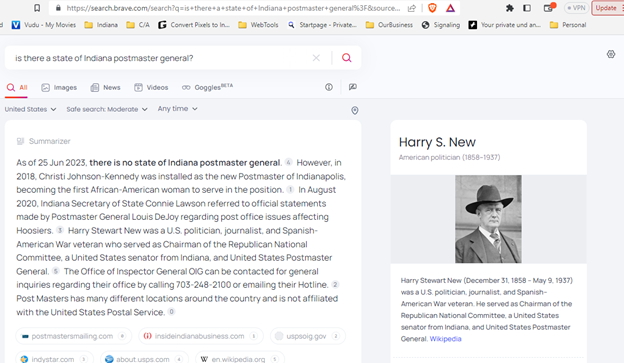624x363 pixels.
Task: Open the feedback icon beside the info icon
Action: (x=353, y=87)
